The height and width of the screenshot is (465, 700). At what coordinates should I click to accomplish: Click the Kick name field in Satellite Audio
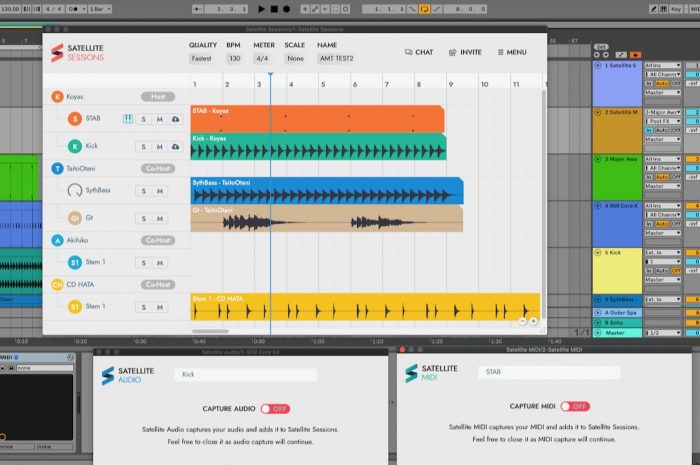[246, 374]
